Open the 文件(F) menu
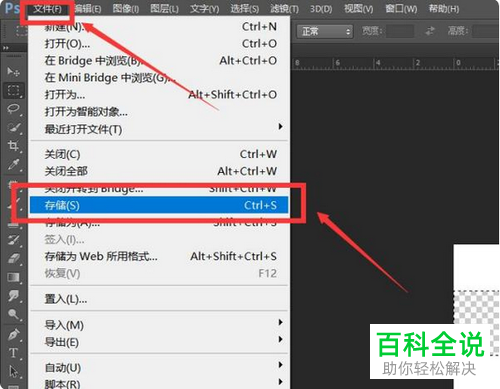This screenshot has width=500, height=389. point(47,9)
